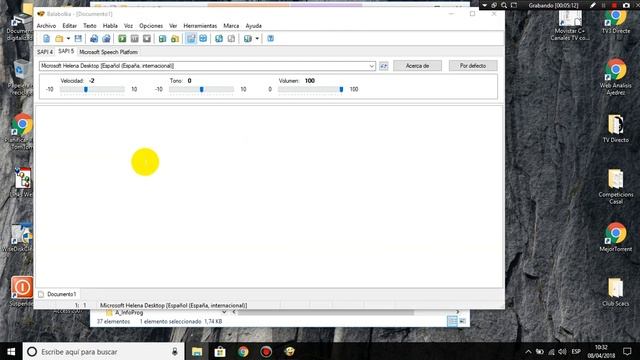Click the blue icon right of highlighted toggle
The width and height of the screenshot is (640, 360).
[203, 39]
